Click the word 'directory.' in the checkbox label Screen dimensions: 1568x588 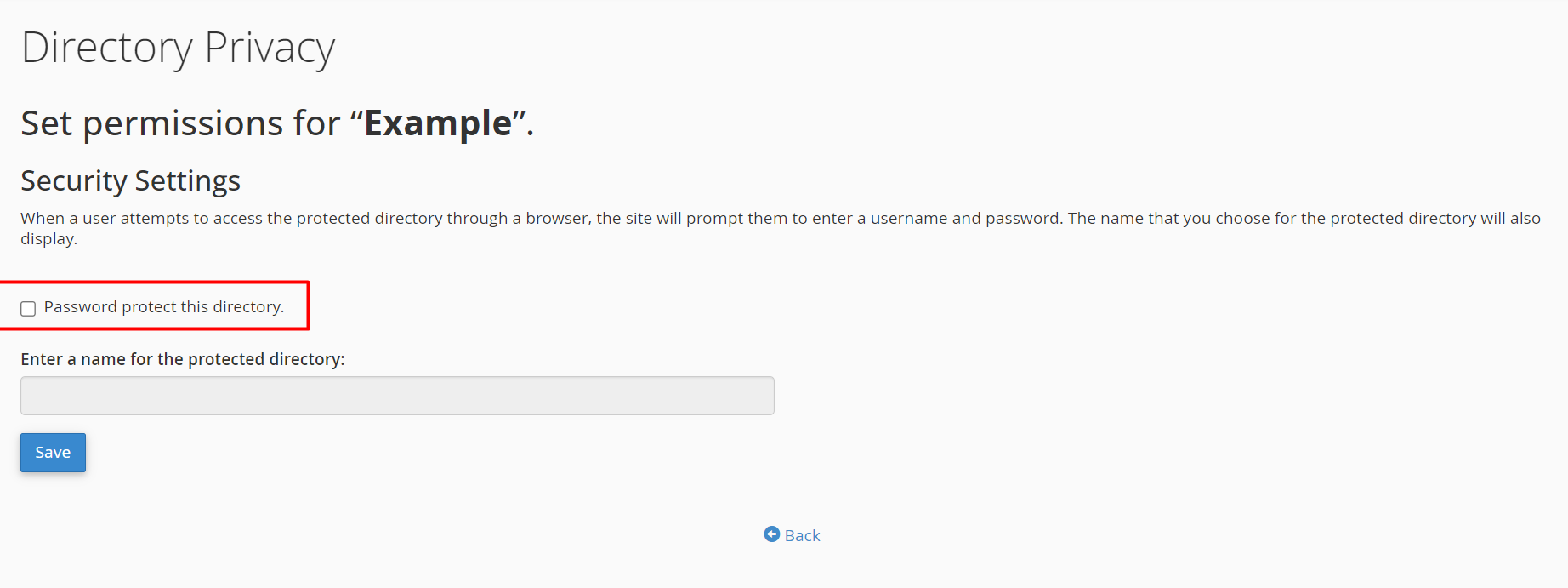[x=248, y=307]
